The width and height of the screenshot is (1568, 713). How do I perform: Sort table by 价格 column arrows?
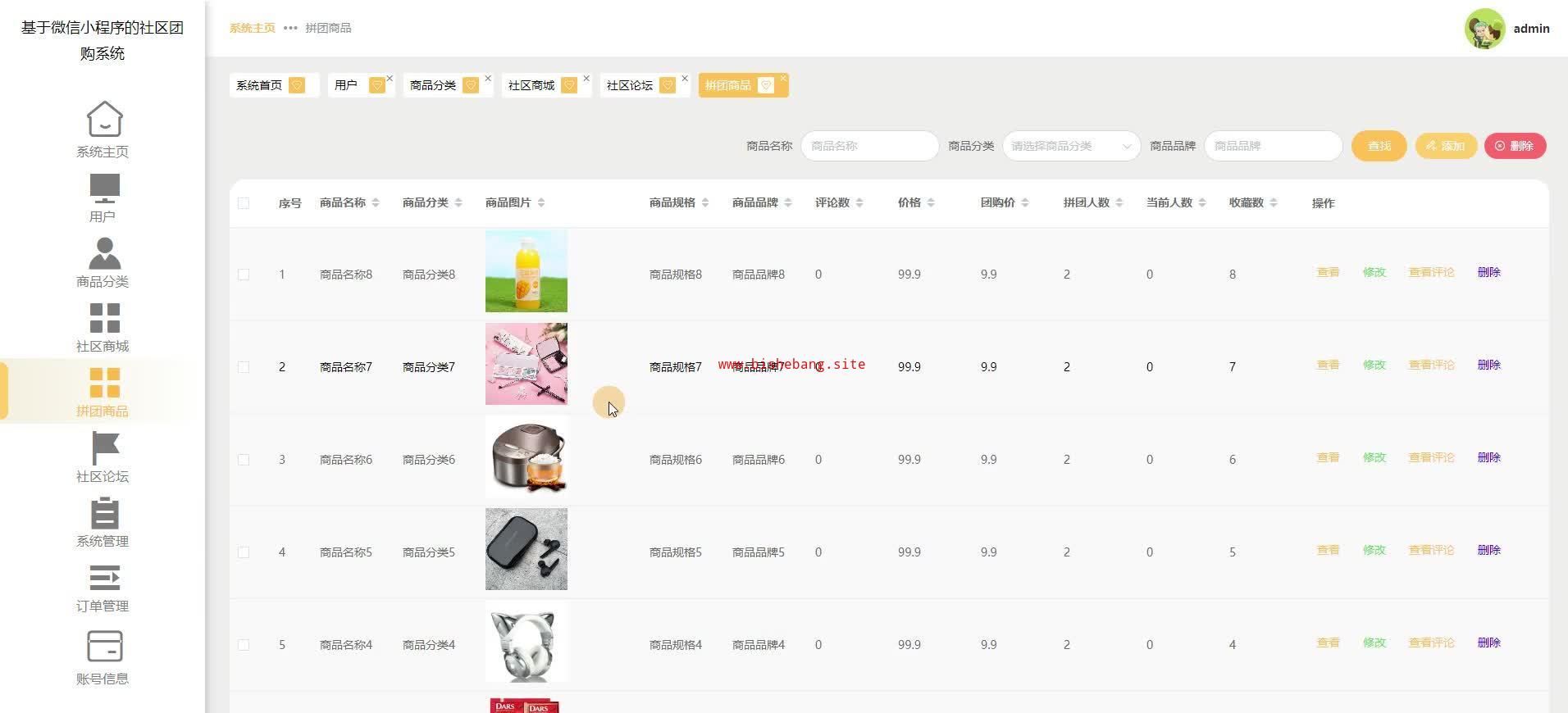click(x=930, y=203)
